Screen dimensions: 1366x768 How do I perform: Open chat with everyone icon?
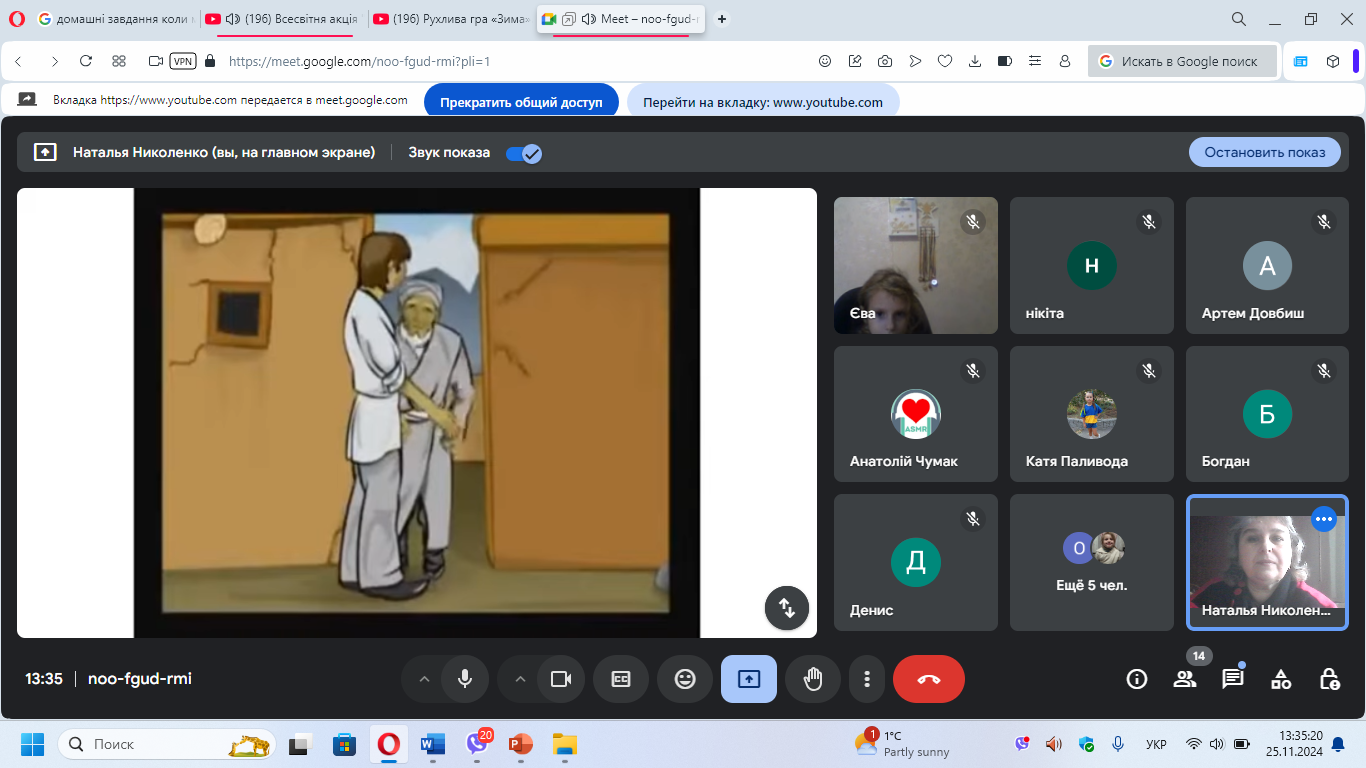point(1233,679)
